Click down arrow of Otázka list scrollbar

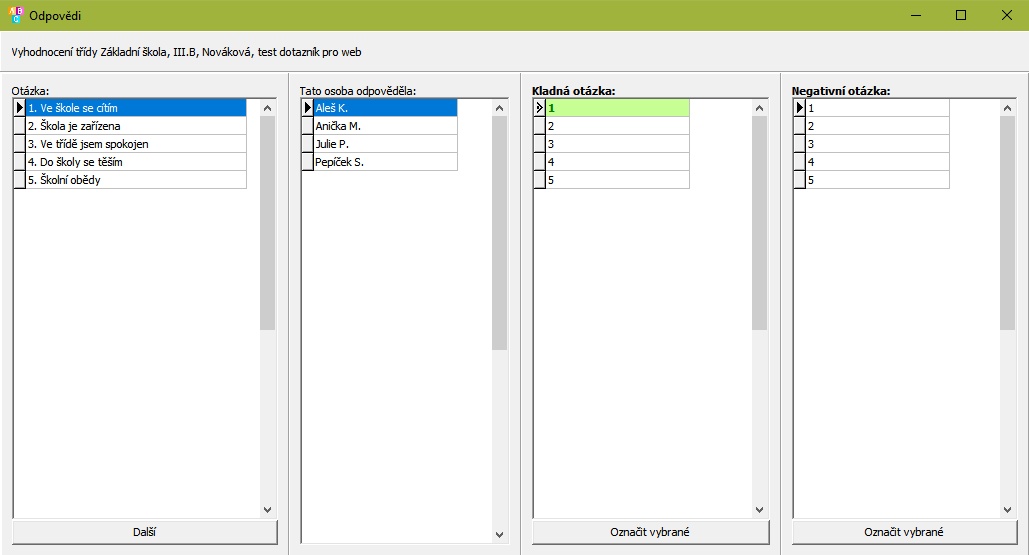point(267,510)
